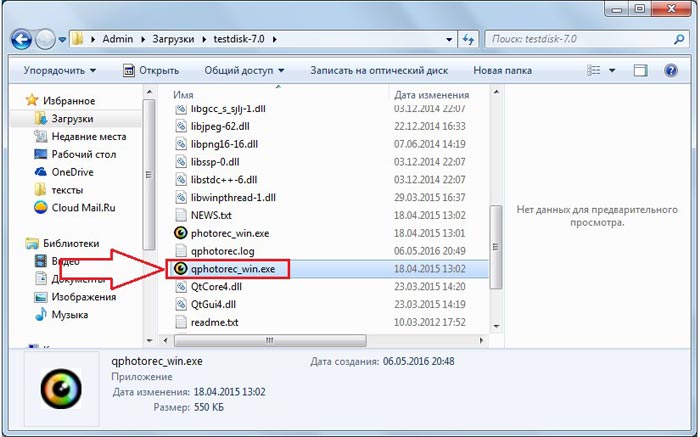Open address bar history dropdown arrow

point(449,39)
